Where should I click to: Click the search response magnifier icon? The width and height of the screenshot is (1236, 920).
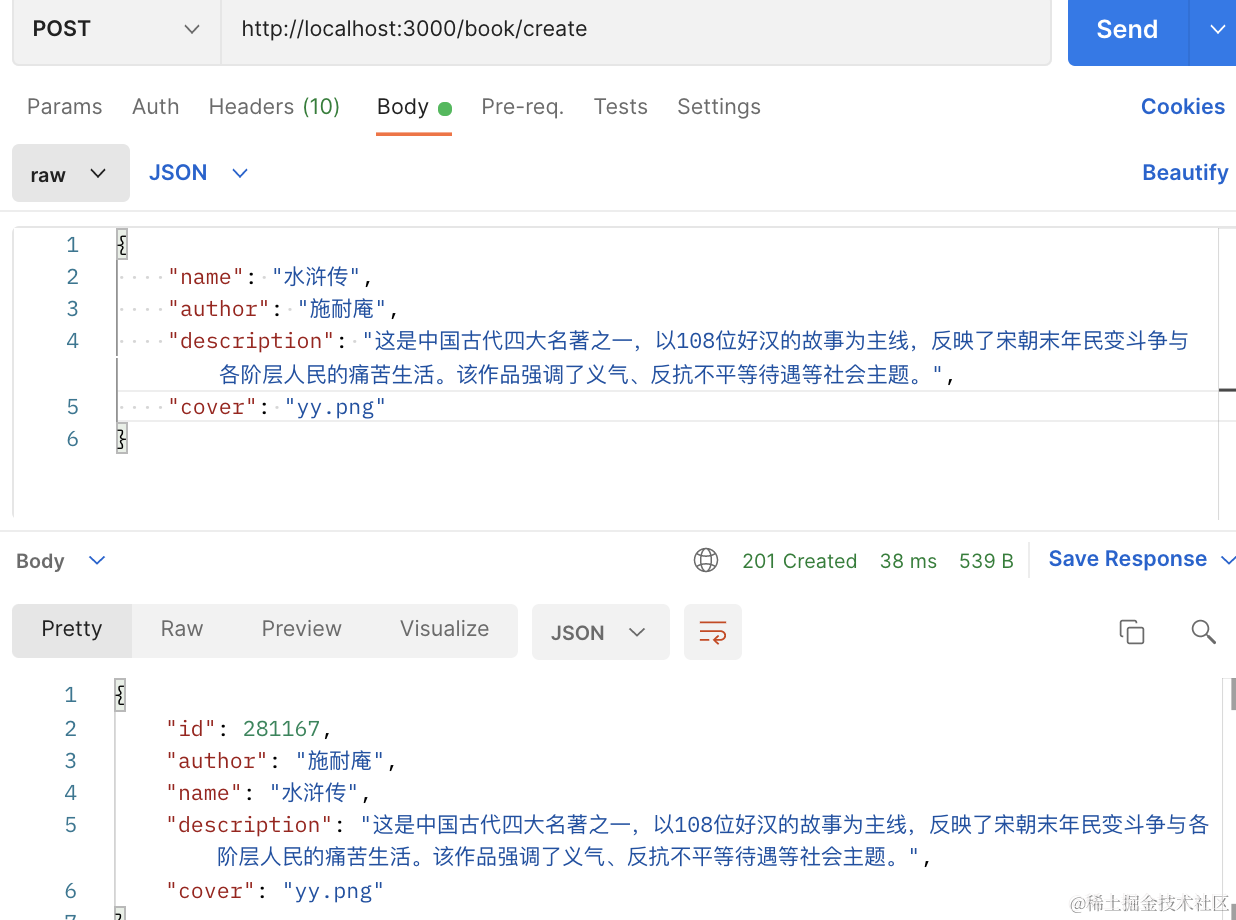1203,632
